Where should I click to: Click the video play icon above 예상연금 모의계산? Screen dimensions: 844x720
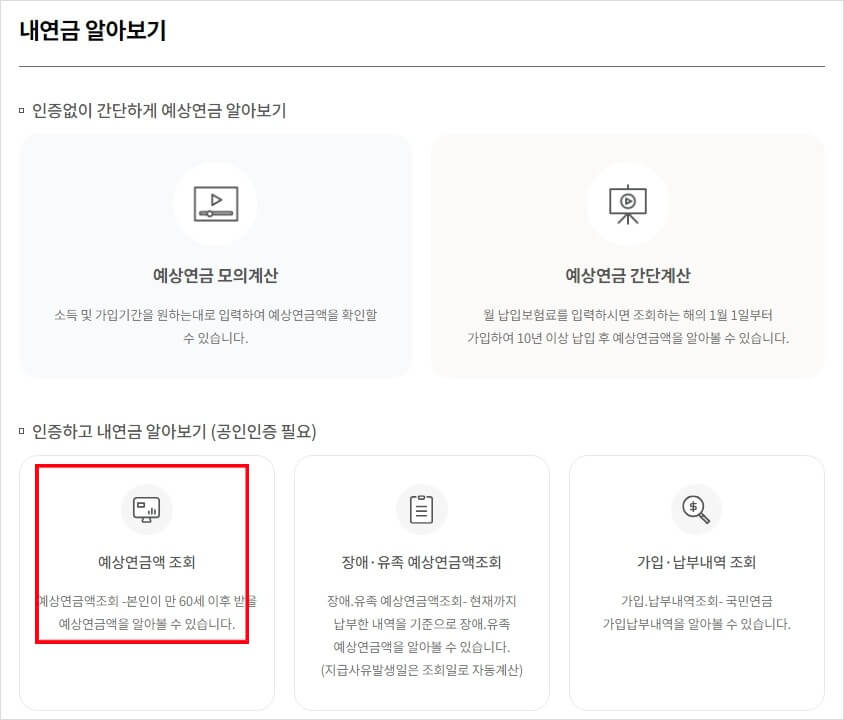coord(213,203)
